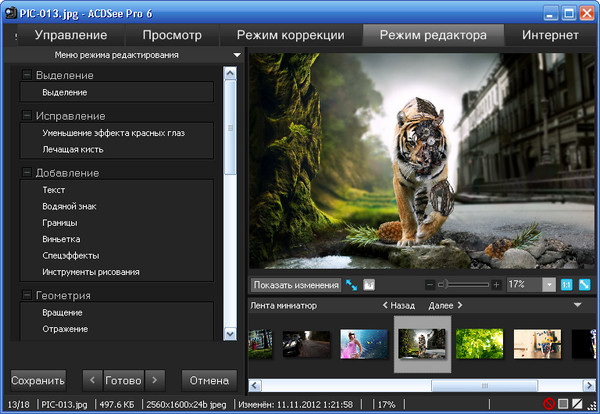
Task: Click the fit image to window icon
Action: click(x=585, y=285)
